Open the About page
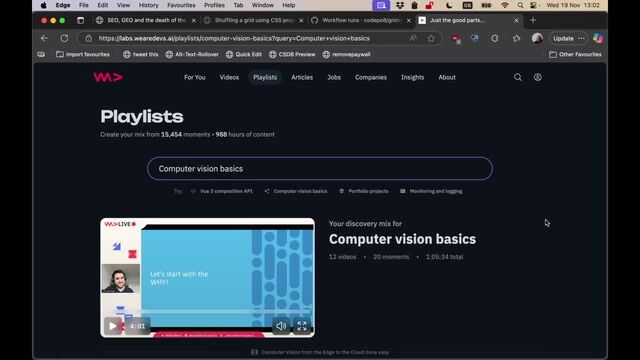This screenshot has width=640, height=360. pos(447,77)
